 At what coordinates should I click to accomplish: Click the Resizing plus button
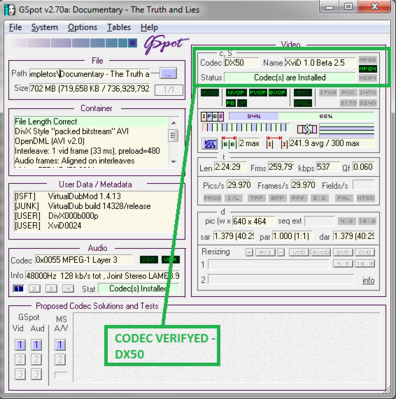pos(249,252)
